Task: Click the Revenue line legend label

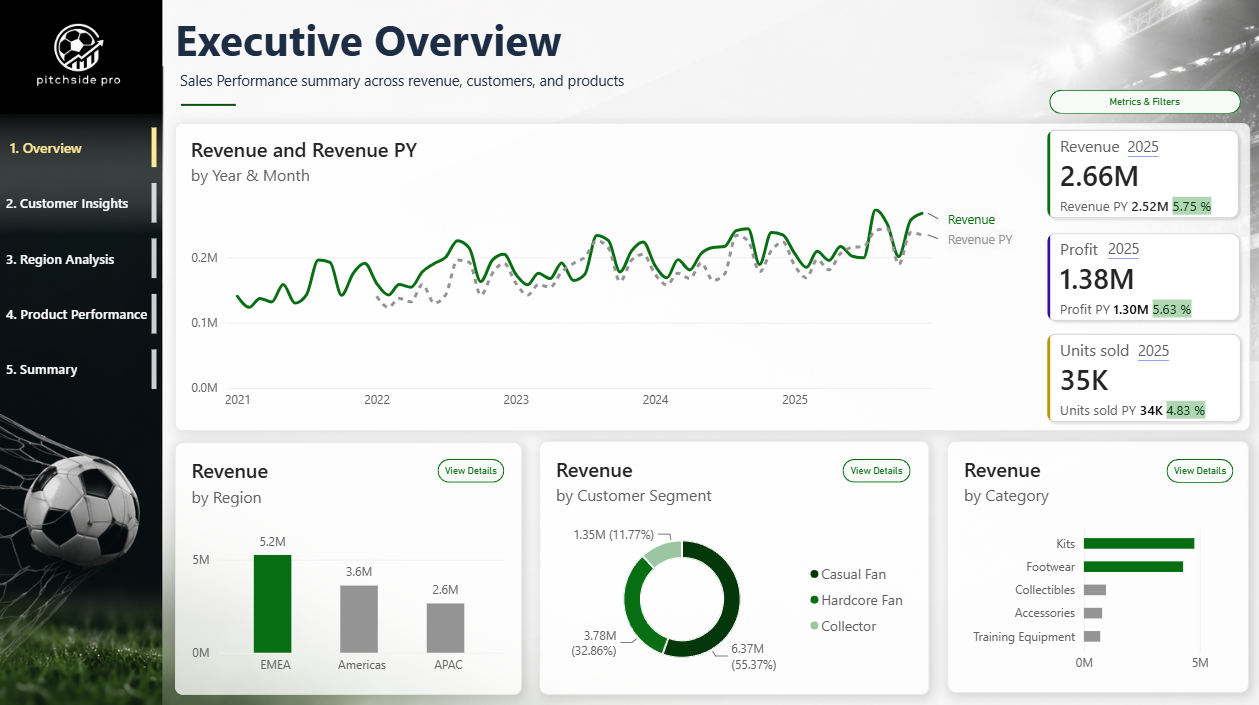Action: coord(971,220)
